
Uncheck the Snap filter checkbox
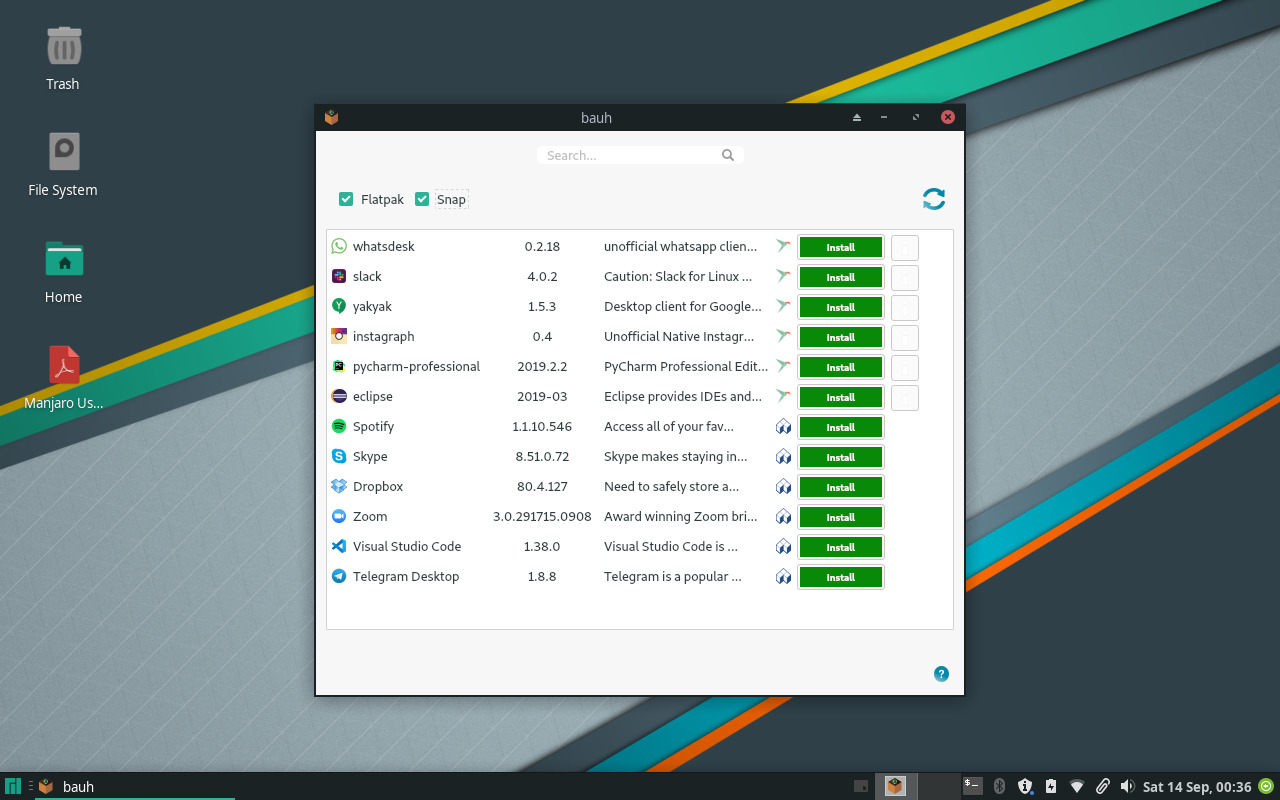422,199
